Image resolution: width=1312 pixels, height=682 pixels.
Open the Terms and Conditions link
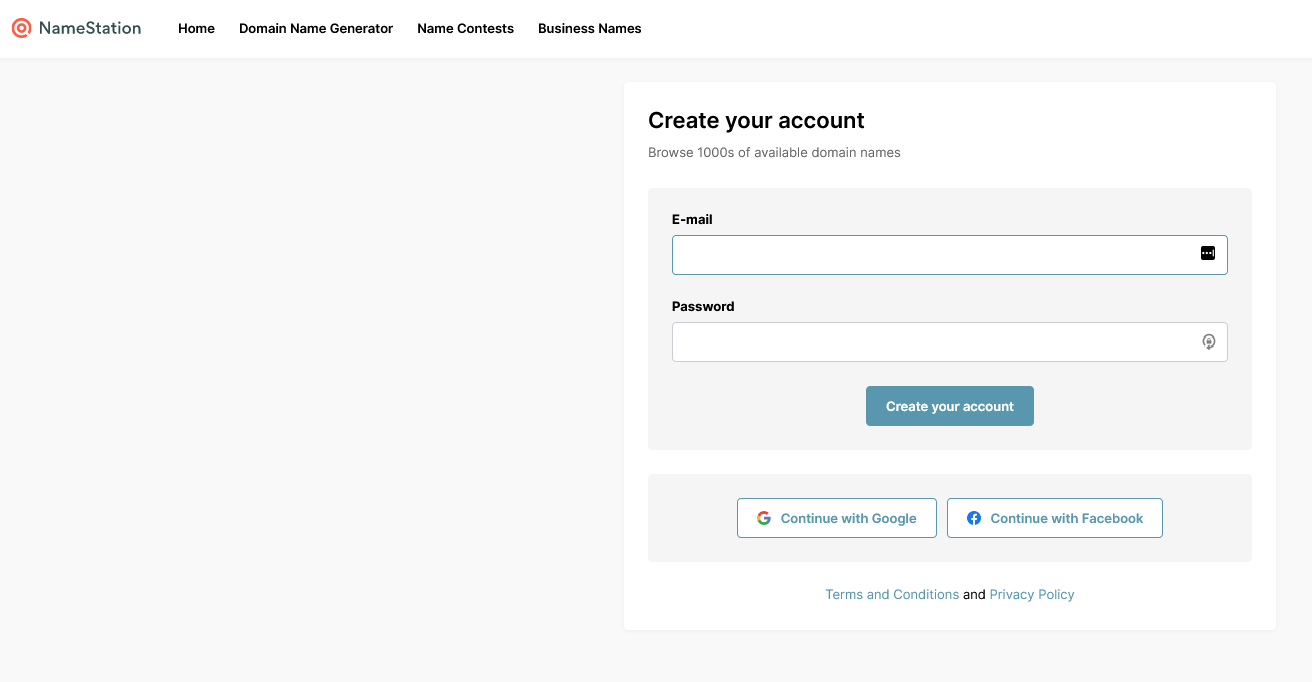[892, 594]
